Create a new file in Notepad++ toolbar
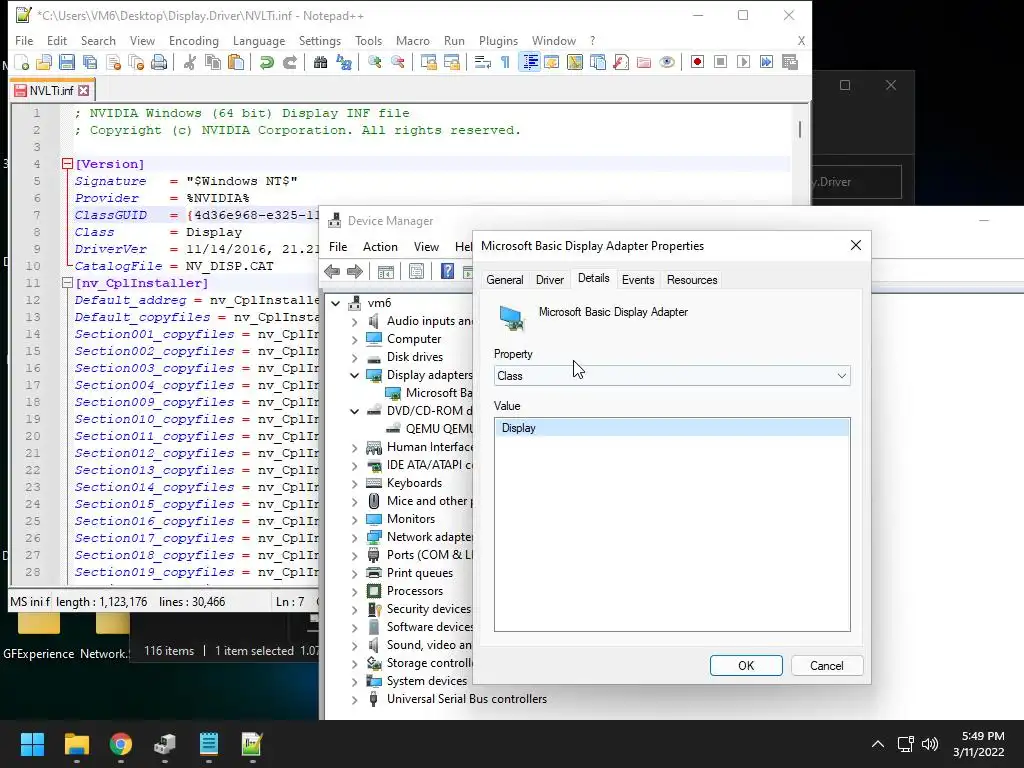This screenshot has width=1024, height=768. click(22, 62)
